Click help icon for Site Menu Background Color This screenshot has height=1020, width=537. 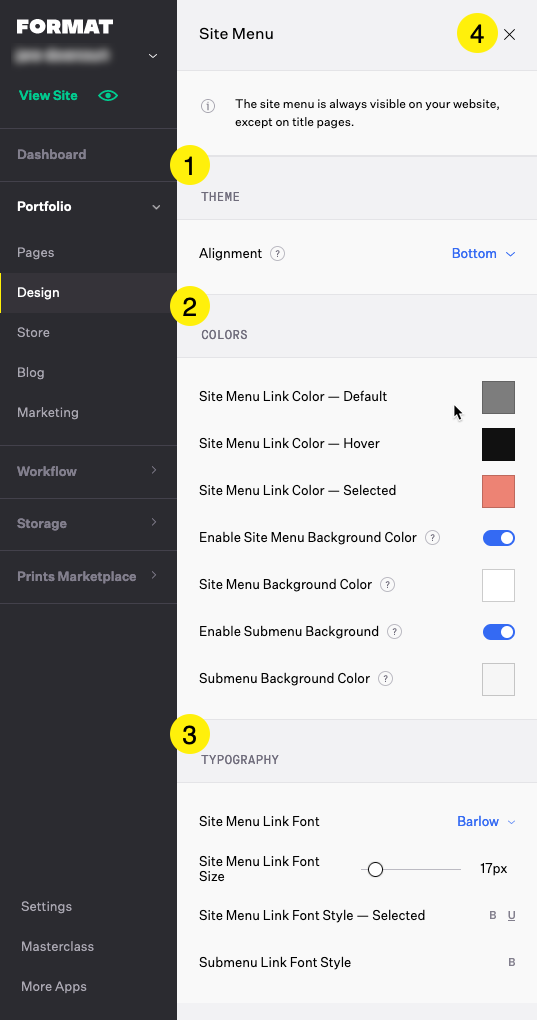387,585
